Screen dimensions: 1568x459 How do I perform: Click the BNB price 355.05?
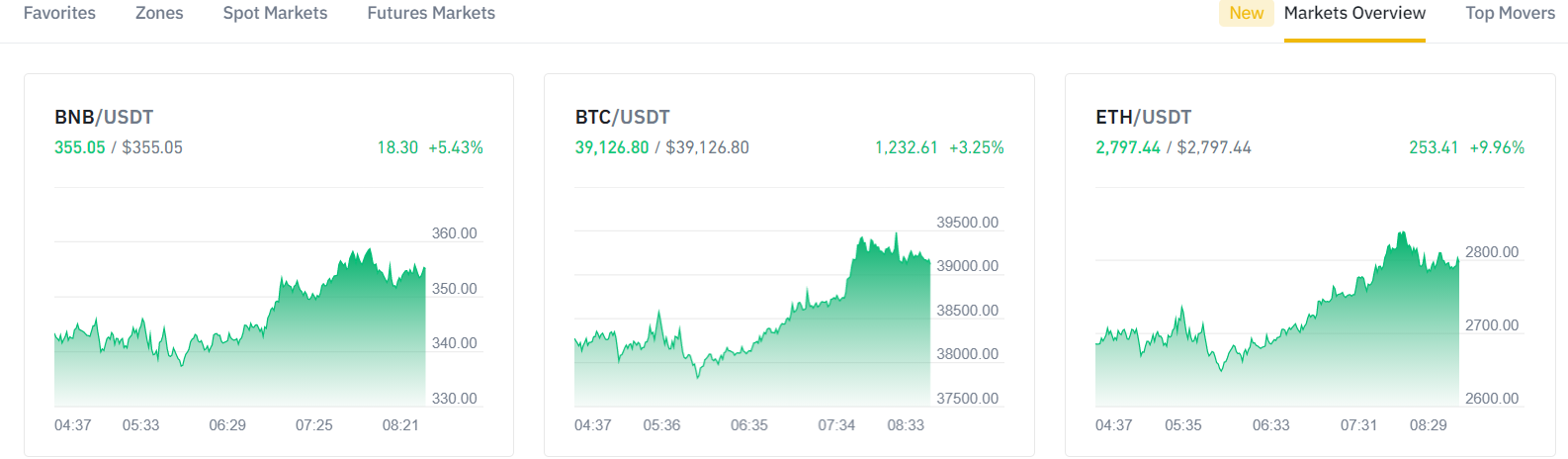79,147
